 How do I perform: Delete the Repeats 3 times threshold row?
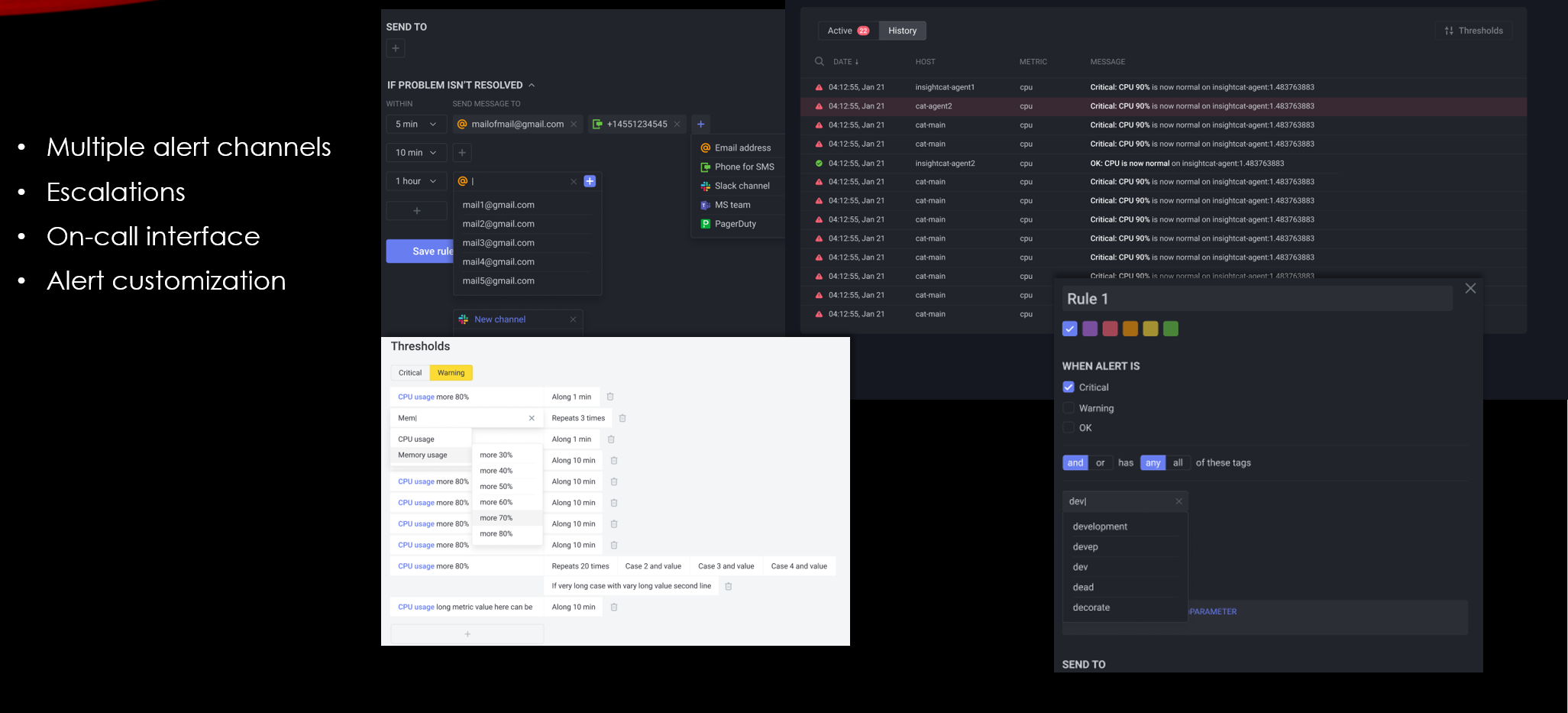point(622,418)
